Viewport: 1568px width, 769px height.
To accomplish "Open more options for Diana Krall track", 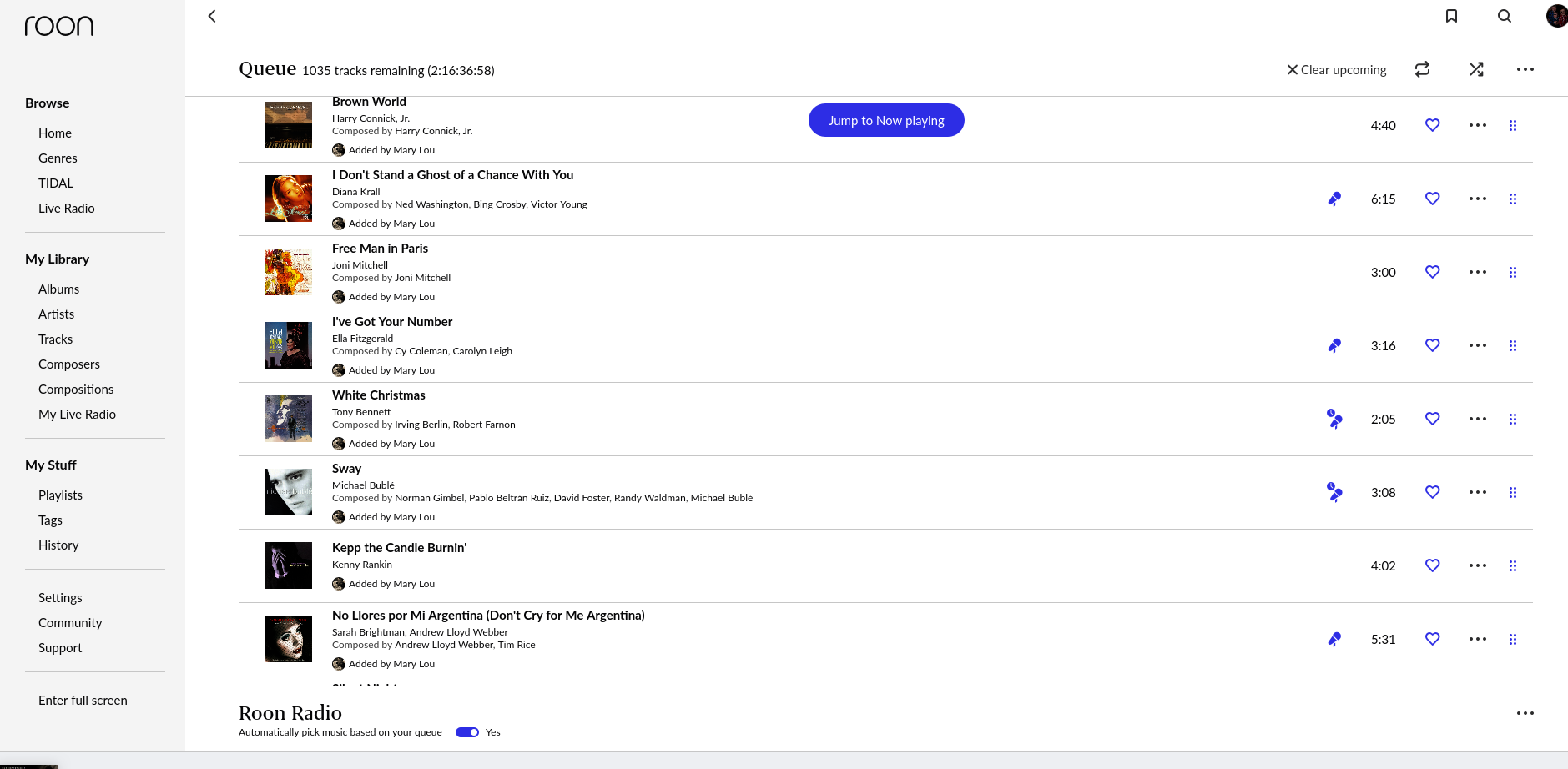I will [x=1478, y=199].
